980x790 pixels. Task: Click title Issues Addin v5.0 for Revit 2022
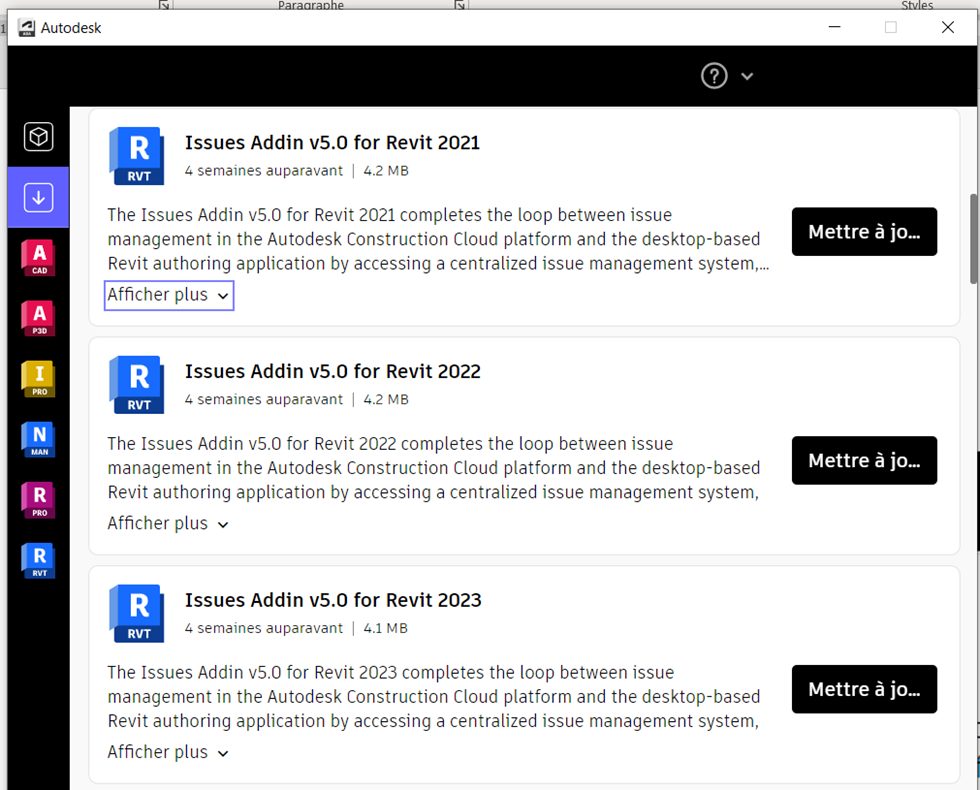(x=332, y=371)
